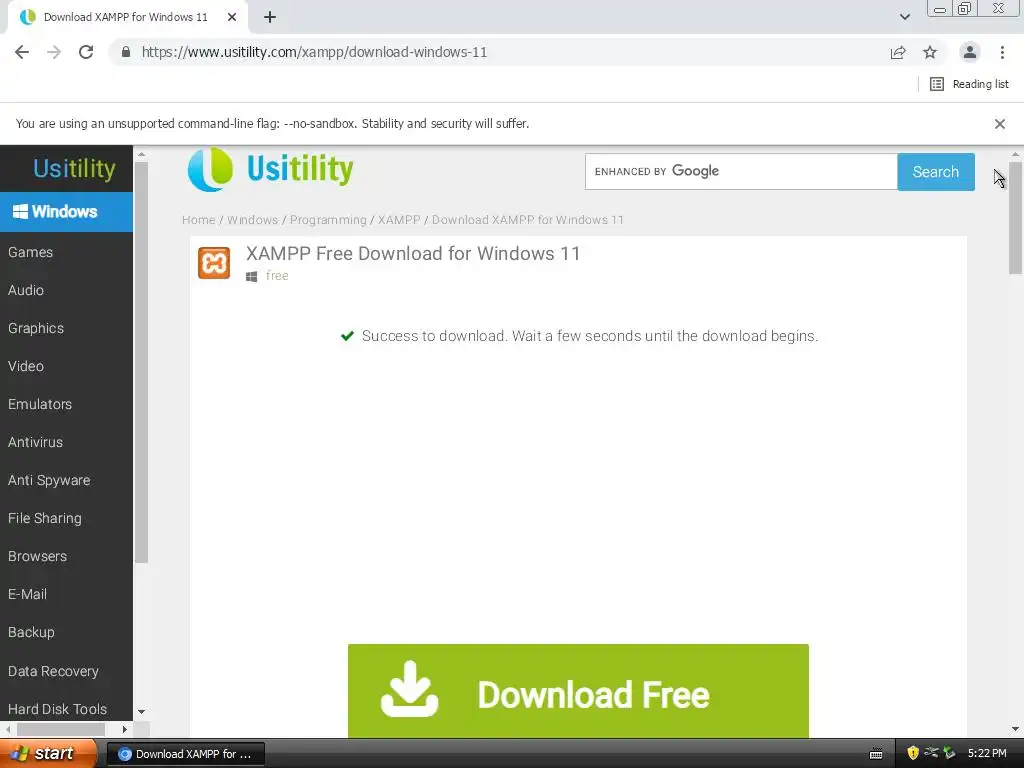Open the Backup category
The width and height of the screenshot is (1024, 768).
point(31,632)
